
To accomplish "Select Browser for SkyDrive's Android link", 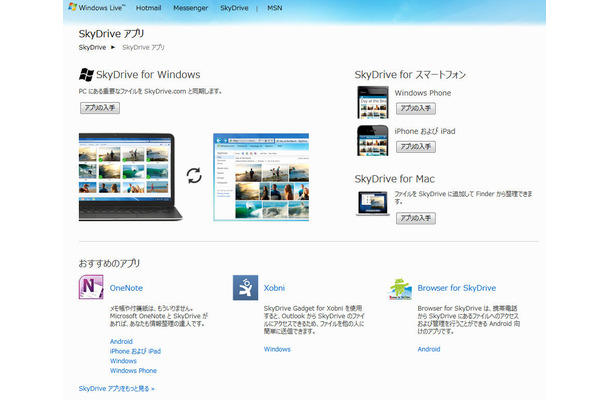I will [x=429, y=349].
